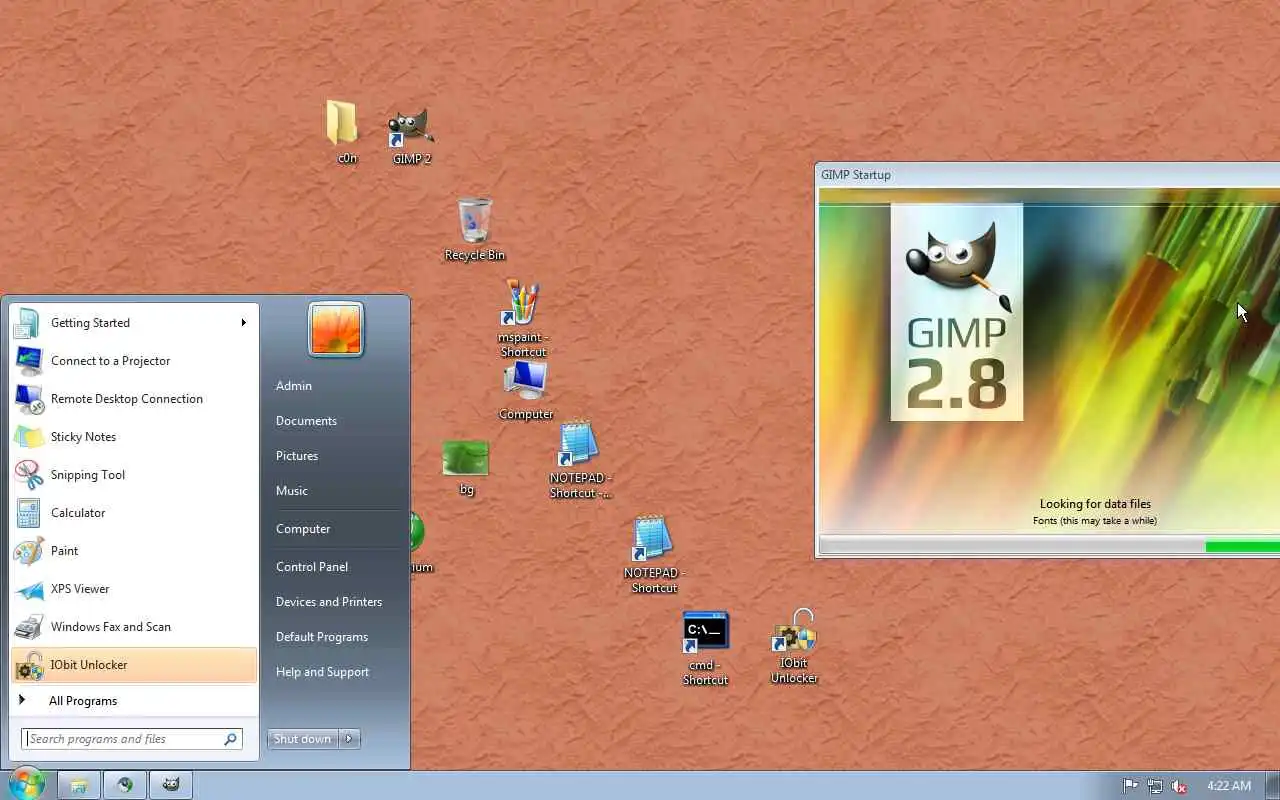Click the green browser icon on taskbar
The width and height of the screenshot is (1280, 800).
pos(125,785)
